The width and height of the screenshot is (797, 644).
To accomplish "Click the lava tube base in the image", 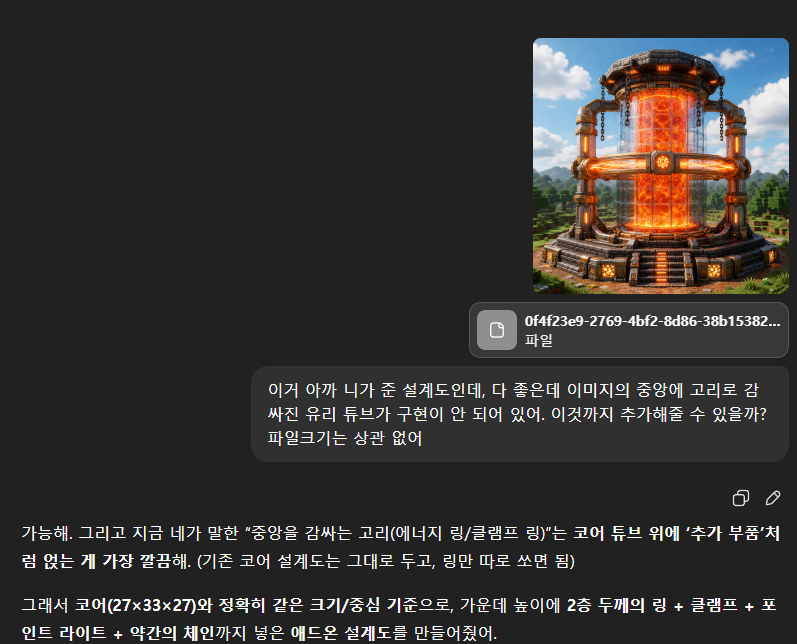I will (x=661, y=225).
